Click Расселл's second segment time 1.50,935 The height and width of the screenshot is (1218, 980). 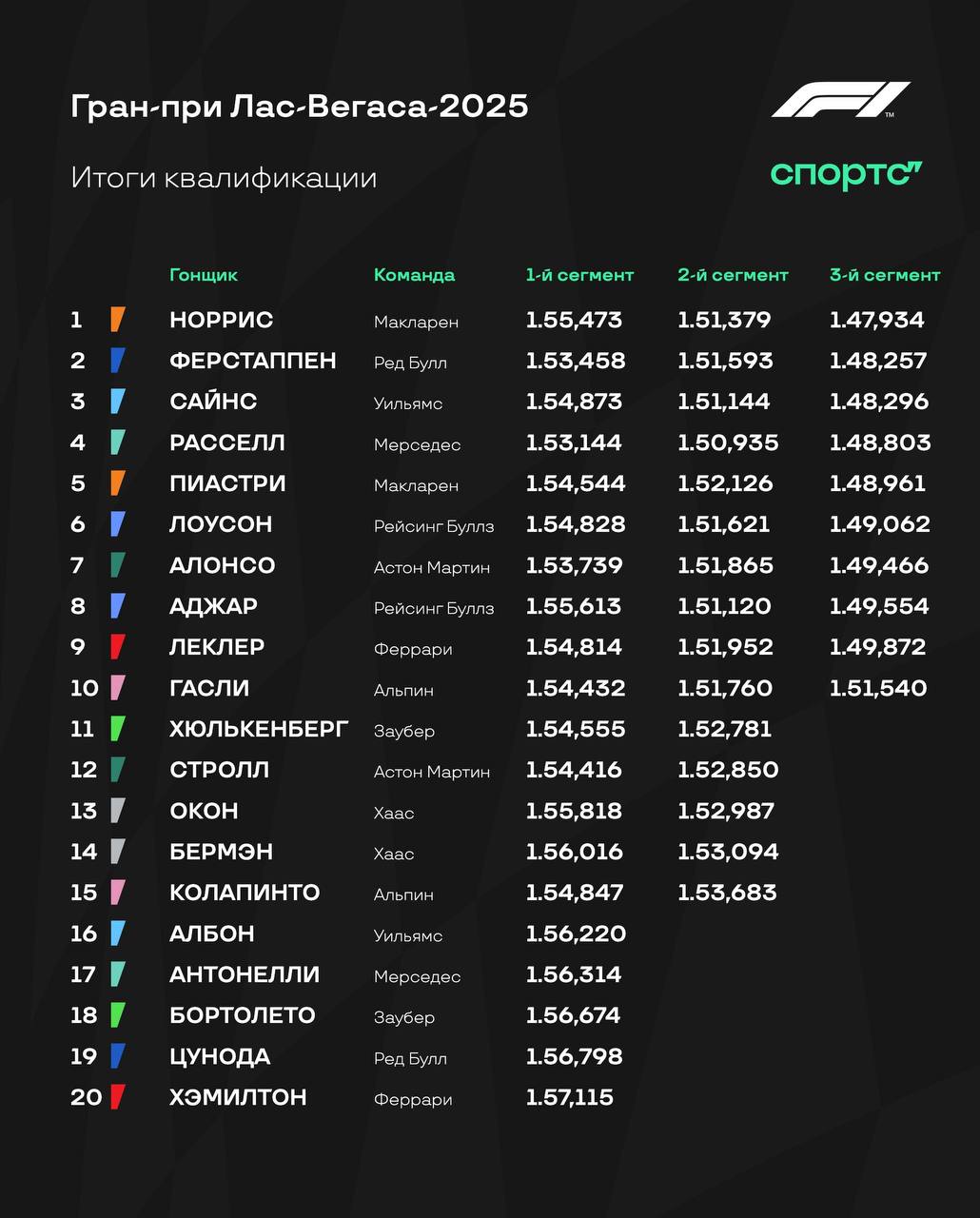tap(728, 442)
